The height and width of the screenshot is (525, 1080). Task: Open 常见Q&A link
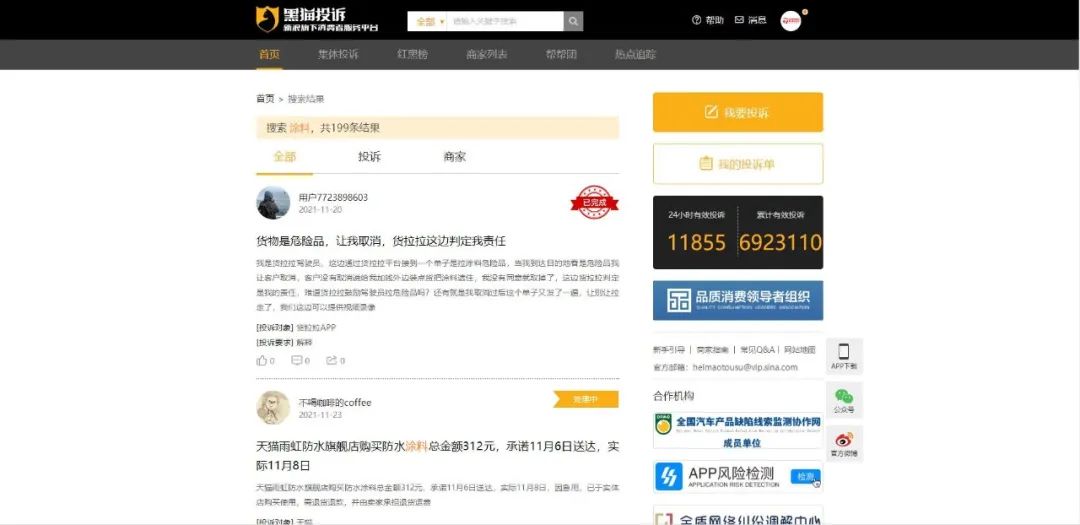(757, 350)
